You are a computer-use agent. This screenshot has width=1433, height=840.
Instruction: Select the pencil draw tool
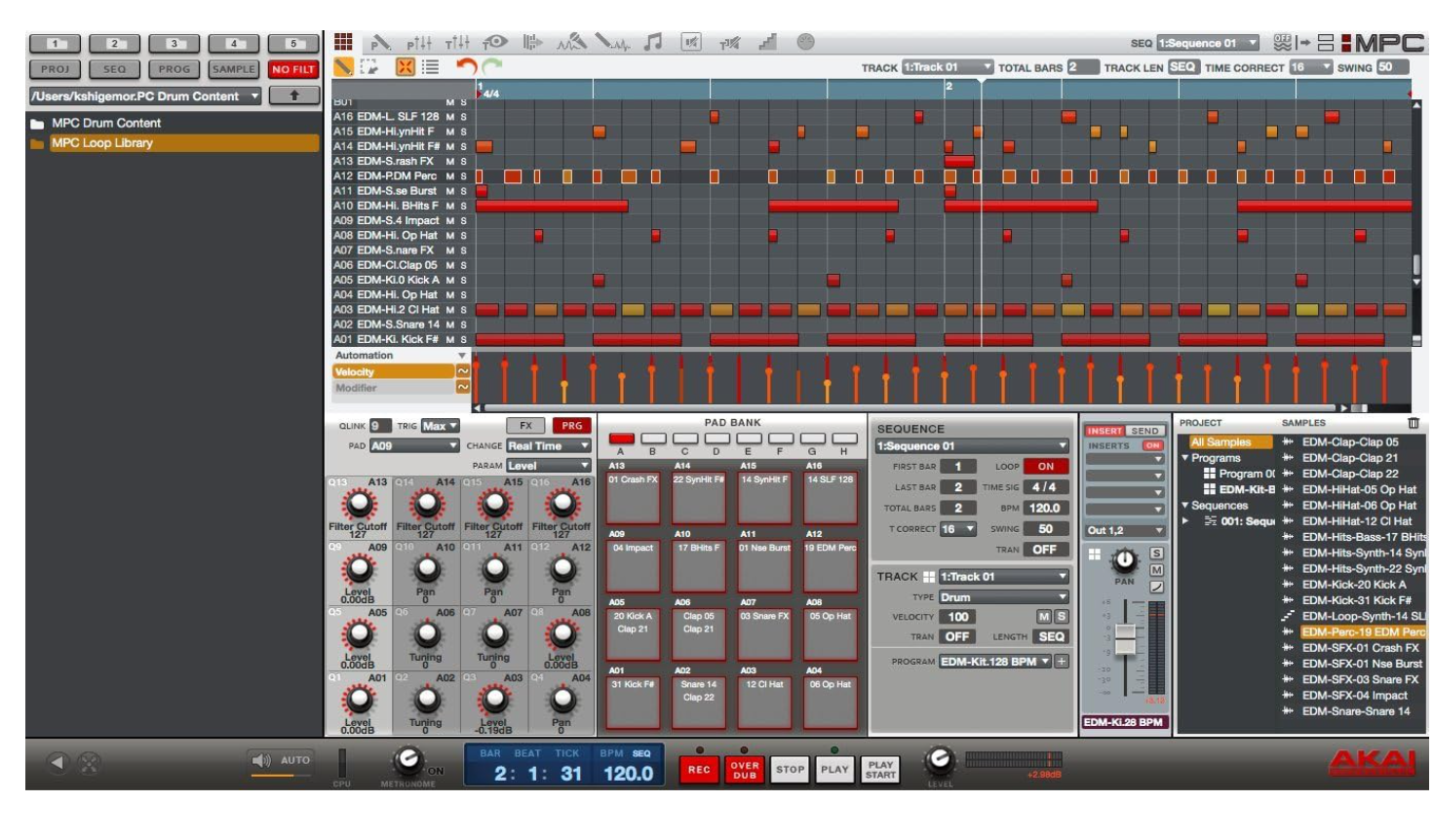coord(344,67)
